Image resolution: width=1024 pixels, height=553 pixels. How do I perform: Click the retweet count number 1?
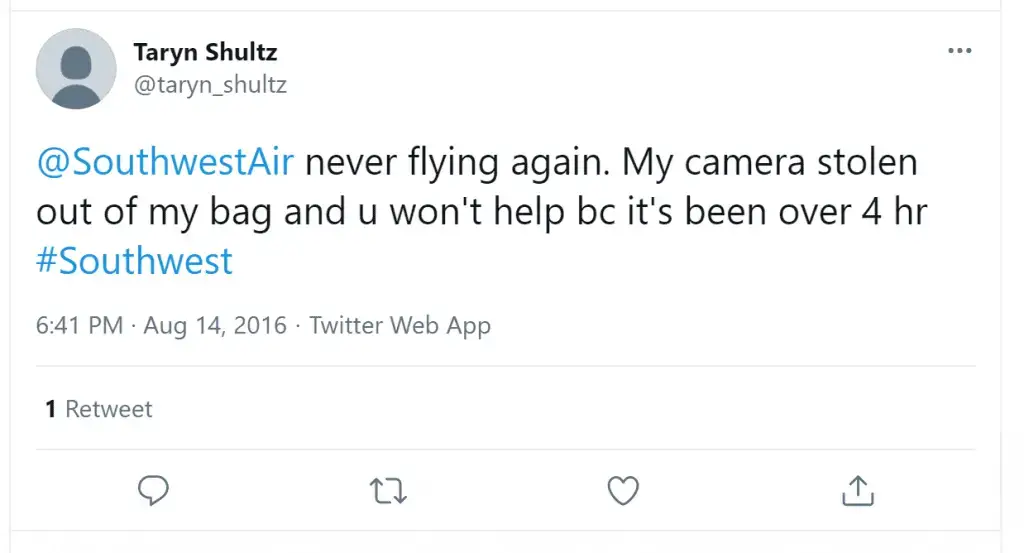click(x=50, y=409)
